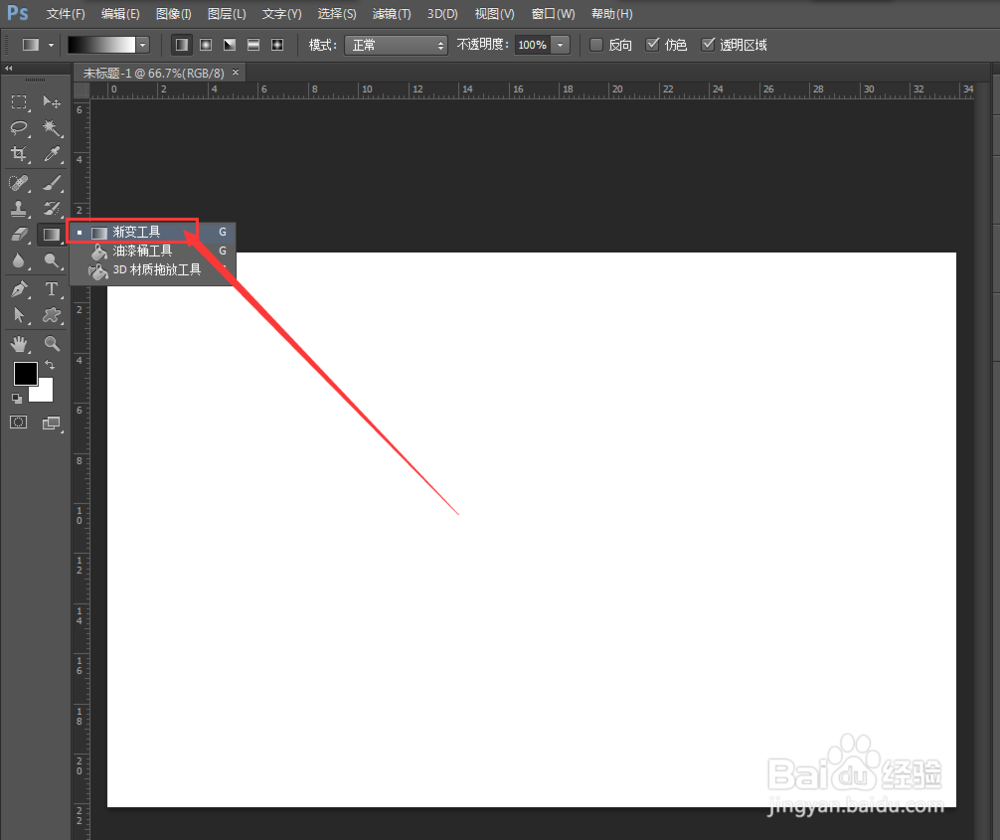Select the Zoom tool

point(52,344)
